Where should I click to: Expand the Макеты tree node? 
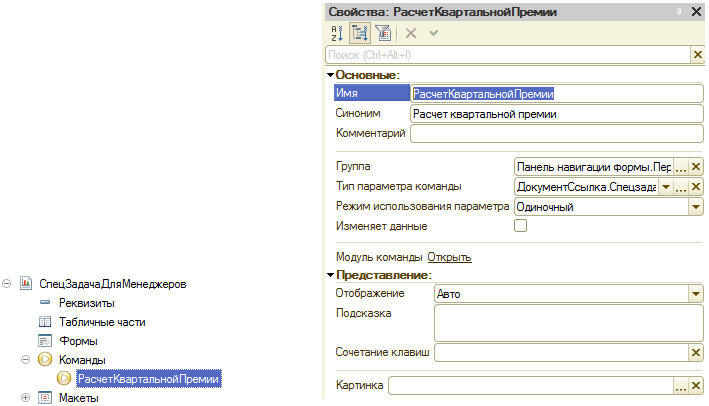[25, 398]
